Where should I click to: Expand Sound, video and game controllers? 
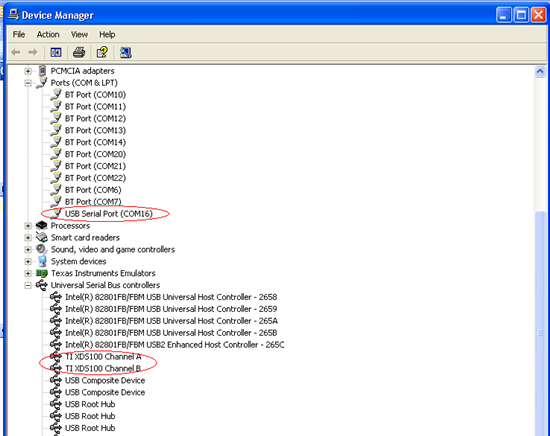click(x=28, y=250)
